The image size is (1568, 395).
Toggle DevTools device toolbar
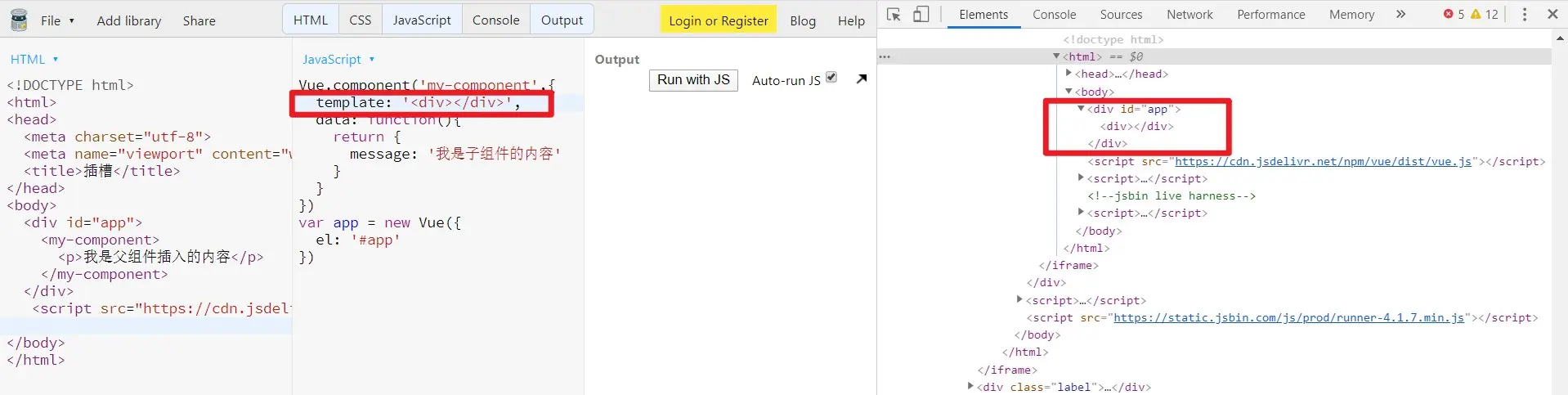tap(921, 14)
